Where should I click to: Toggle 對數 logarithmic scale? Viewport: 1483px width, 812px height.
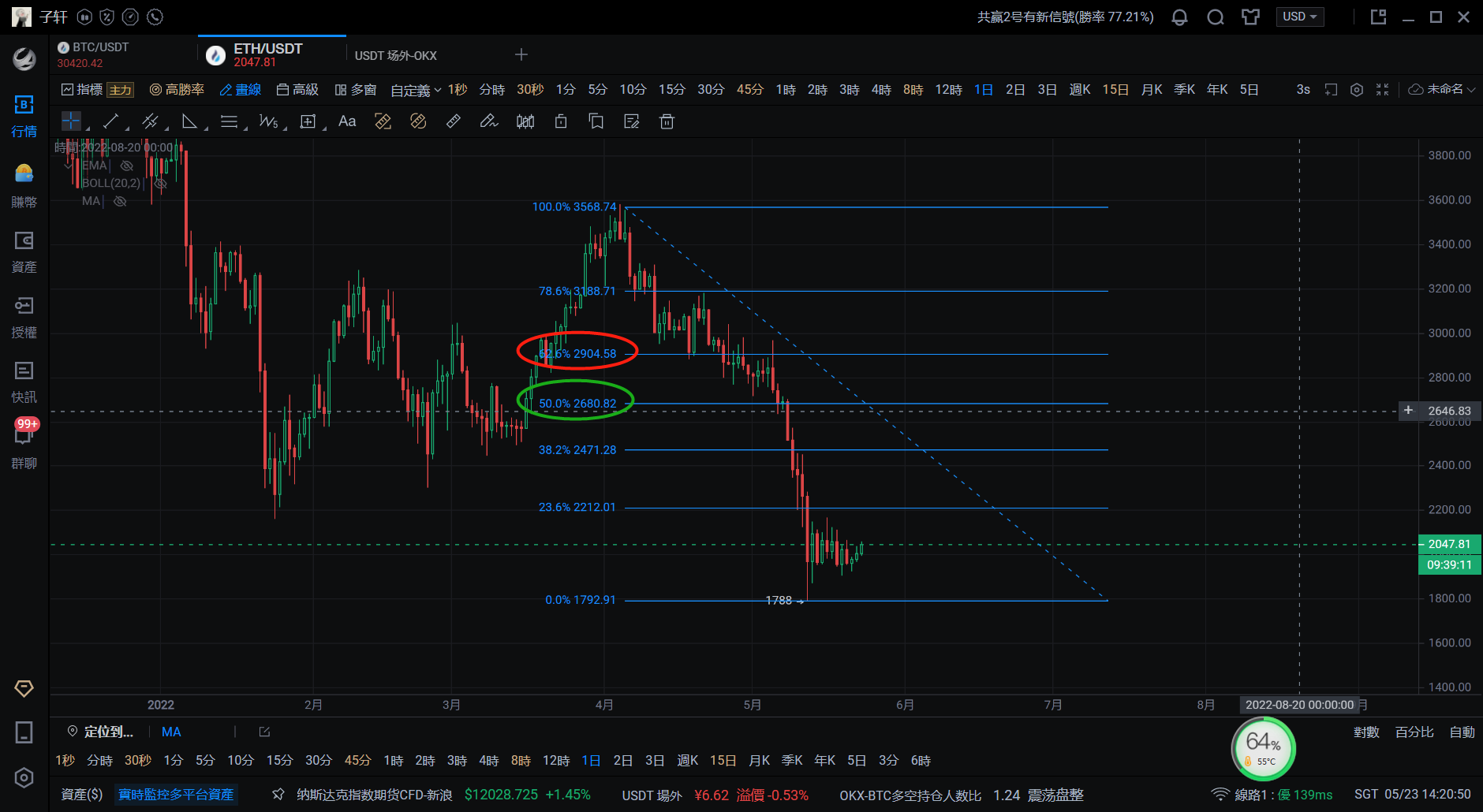point(1366,732)
